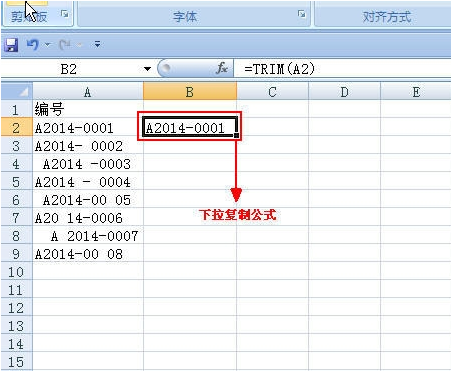Click cell A5 with A2014 - 0004

pos(88,181)
